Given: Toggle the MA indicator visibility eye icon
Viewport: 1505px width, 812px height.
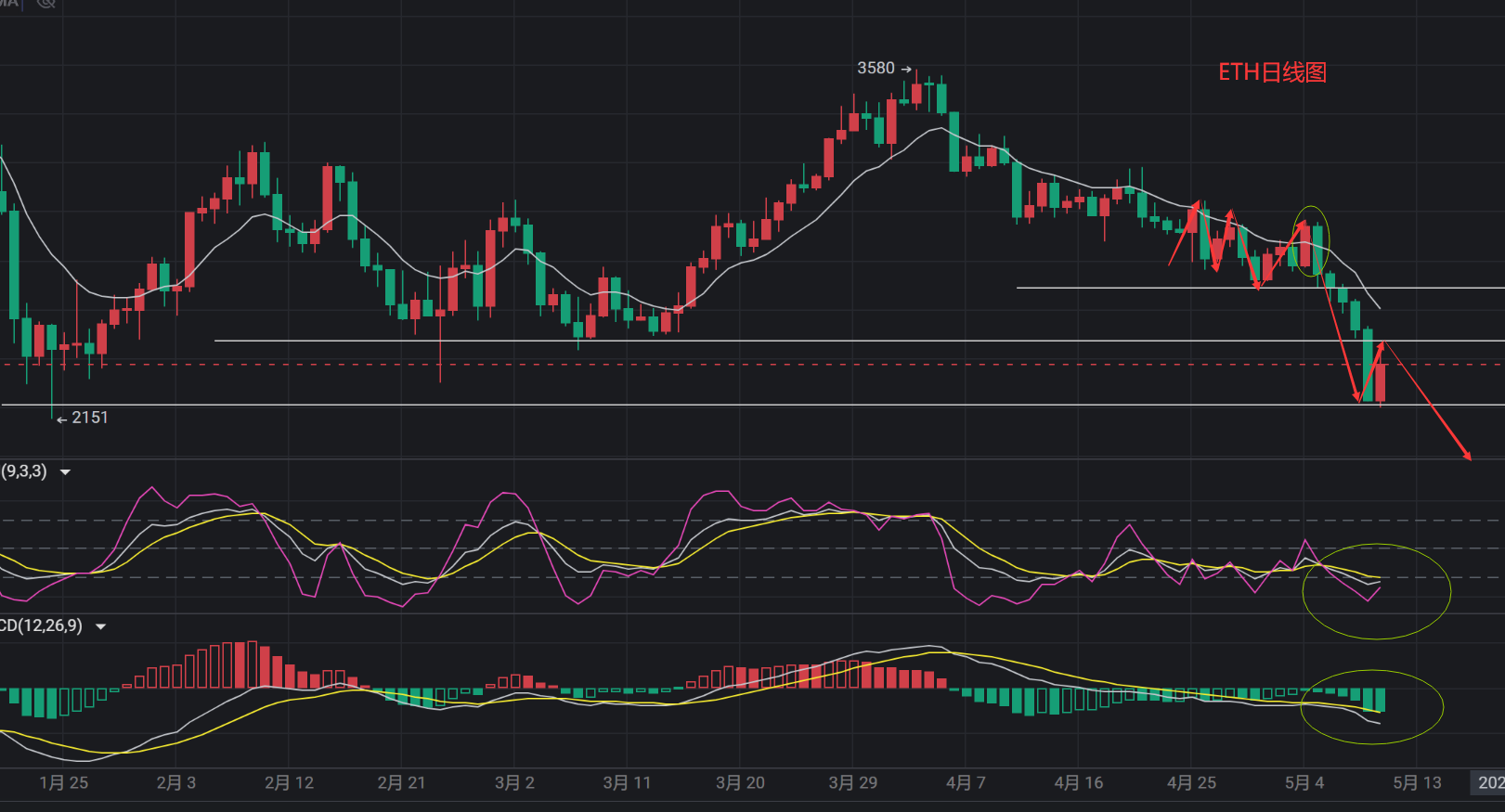Looking at the screenshot, I should (x=45, y=3).
